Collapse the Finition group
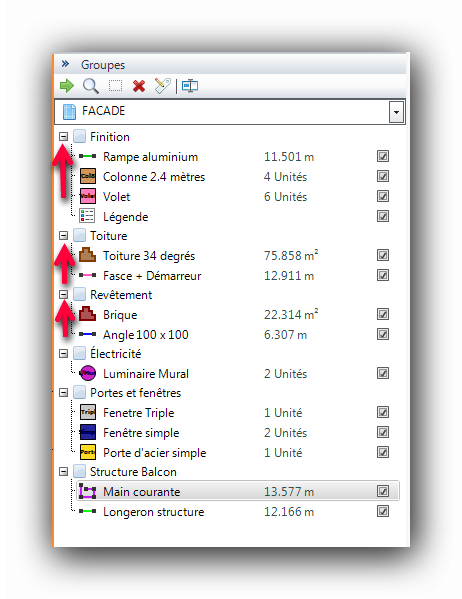Viewport: 462px width, 599px height. point(63,136)
